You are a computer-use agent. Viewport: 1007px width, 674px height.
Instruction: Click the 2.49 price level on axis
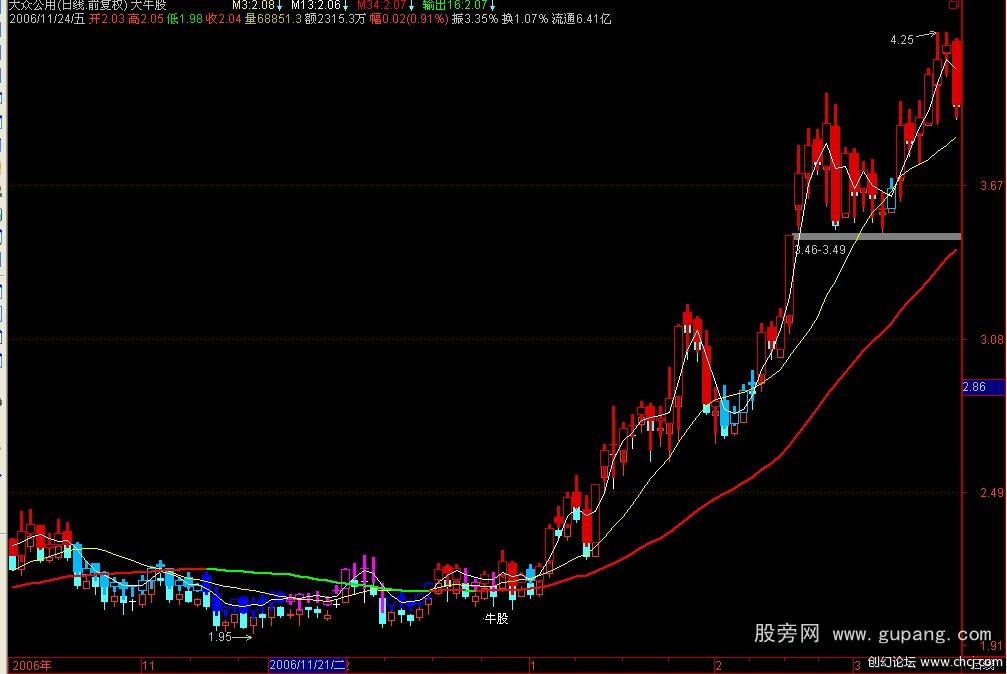[989, 493]
